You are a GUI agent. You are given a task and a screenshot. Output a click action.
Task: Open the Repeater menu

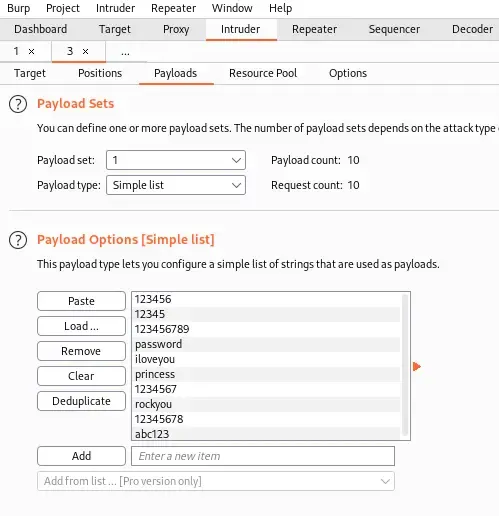pos(173,8)
